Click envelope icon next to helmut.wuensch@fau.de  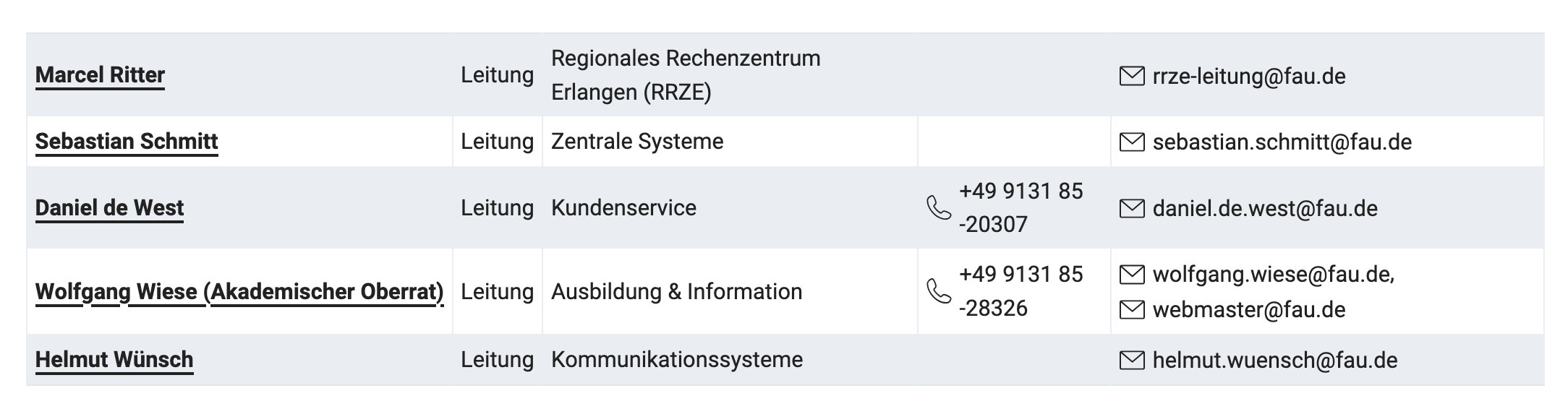tap(1131, 360)
